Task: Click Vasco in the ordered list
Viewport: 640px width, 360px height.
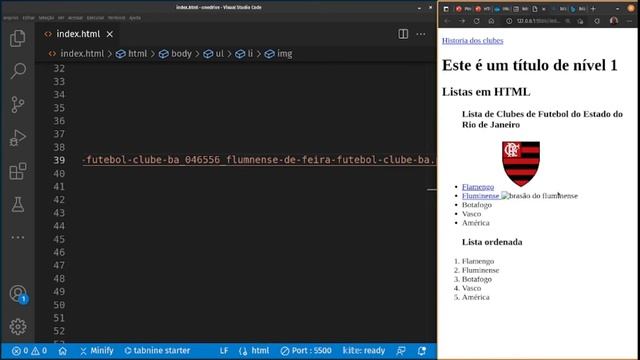Action: [x=471, y=288]
